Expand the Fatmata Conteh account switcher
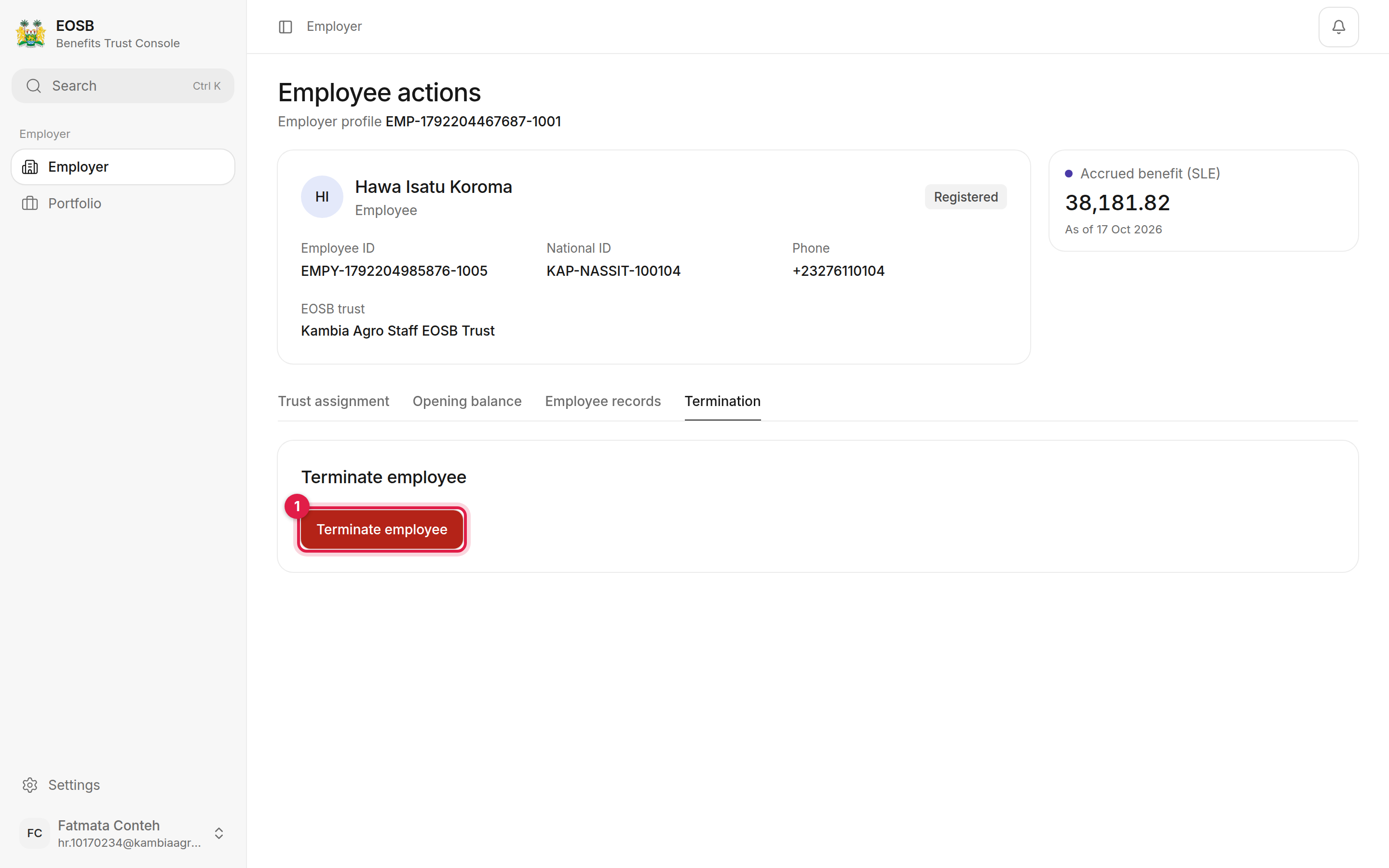Image resolution: width=1389 pixels, height=868 pixels. tap(218, 833)
